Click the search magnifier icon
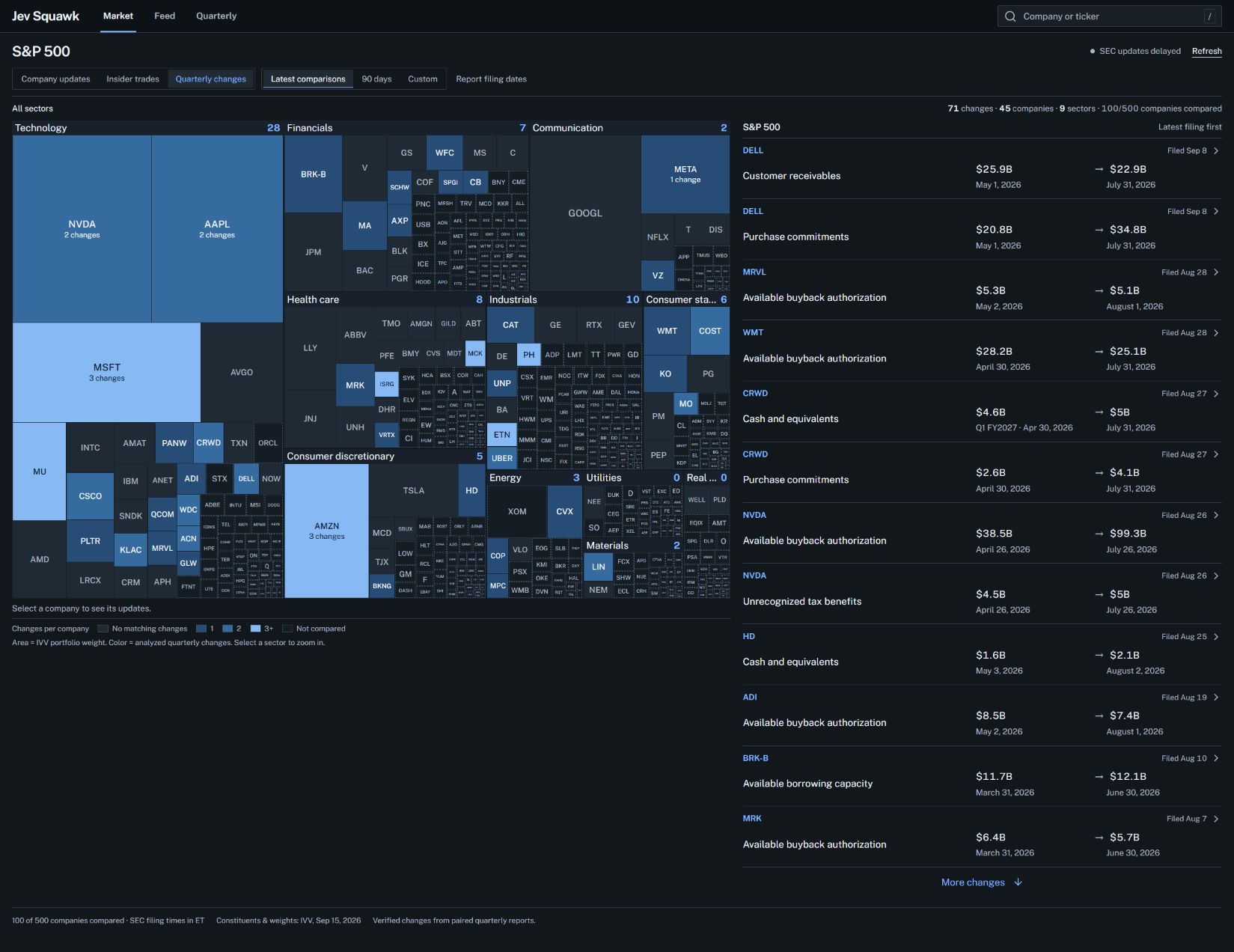The image size is (1234, 952). click(x=1010, y=16)
